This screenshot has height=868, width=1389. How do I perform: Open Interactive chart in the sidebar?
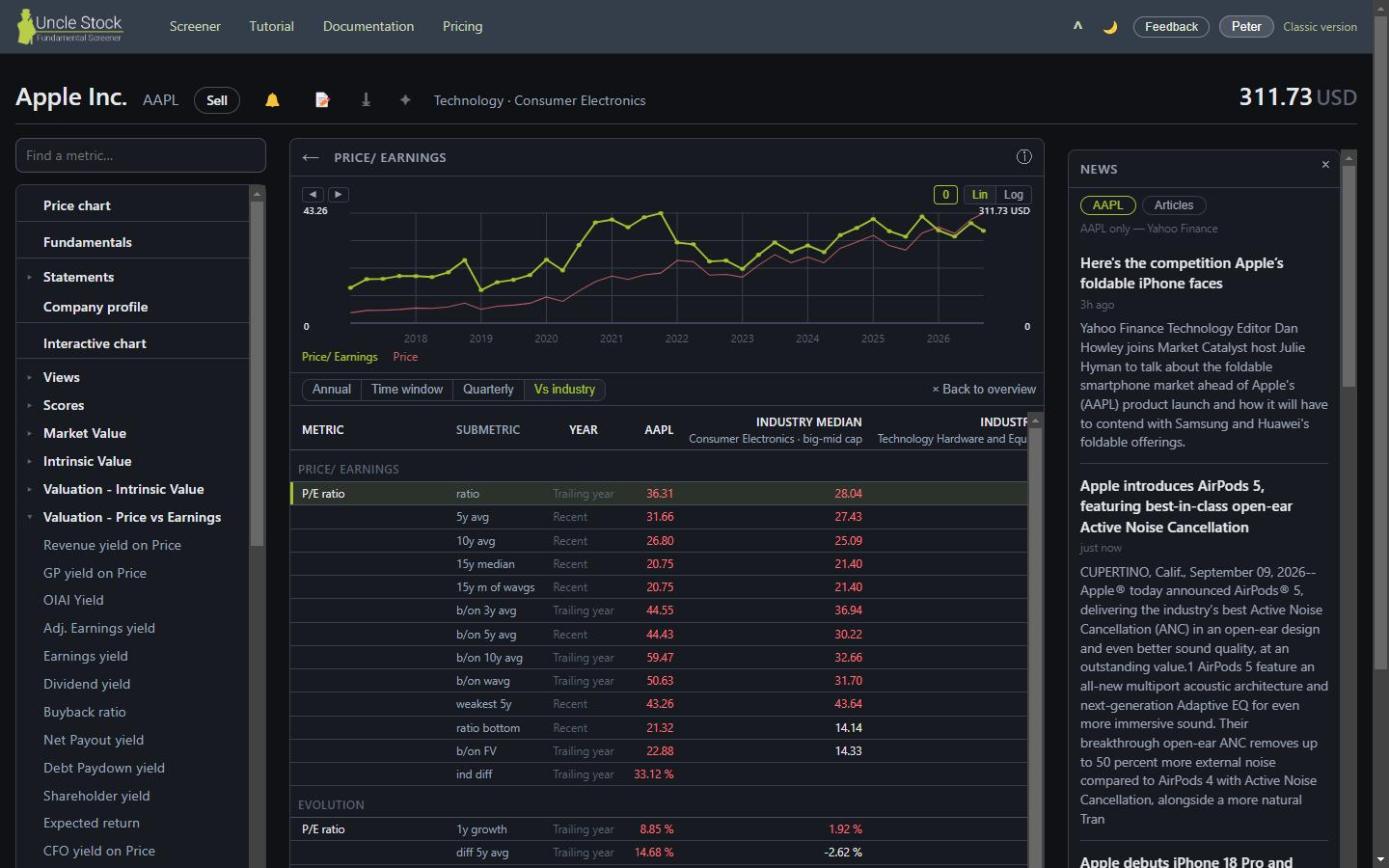pyautogui.click(x=94, y=343)
